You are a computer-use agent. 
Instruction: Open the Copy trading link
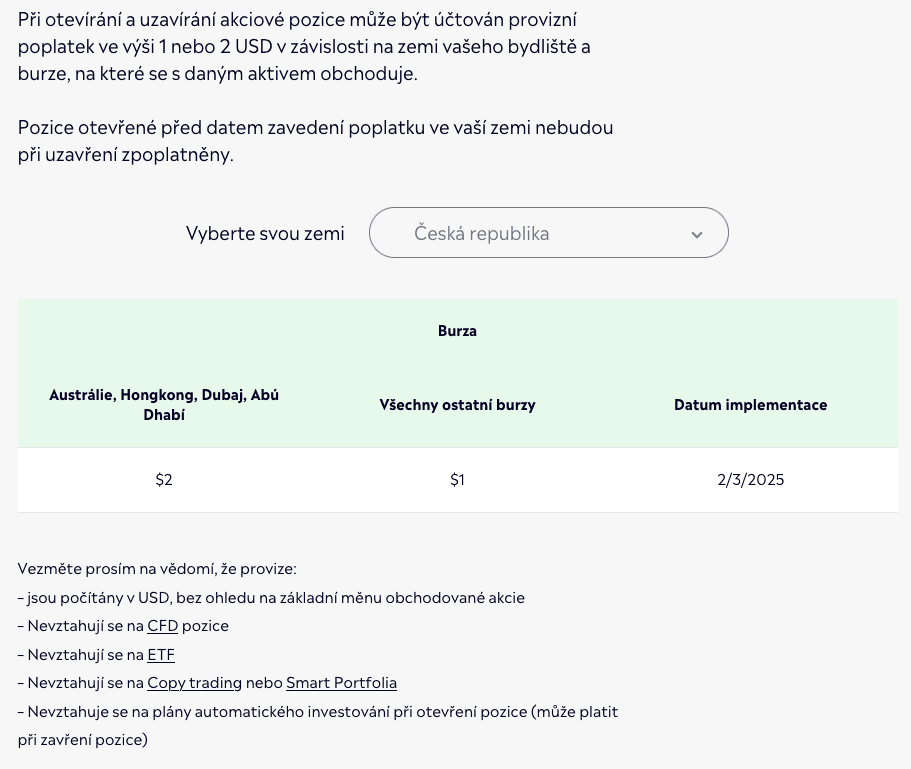194,683
